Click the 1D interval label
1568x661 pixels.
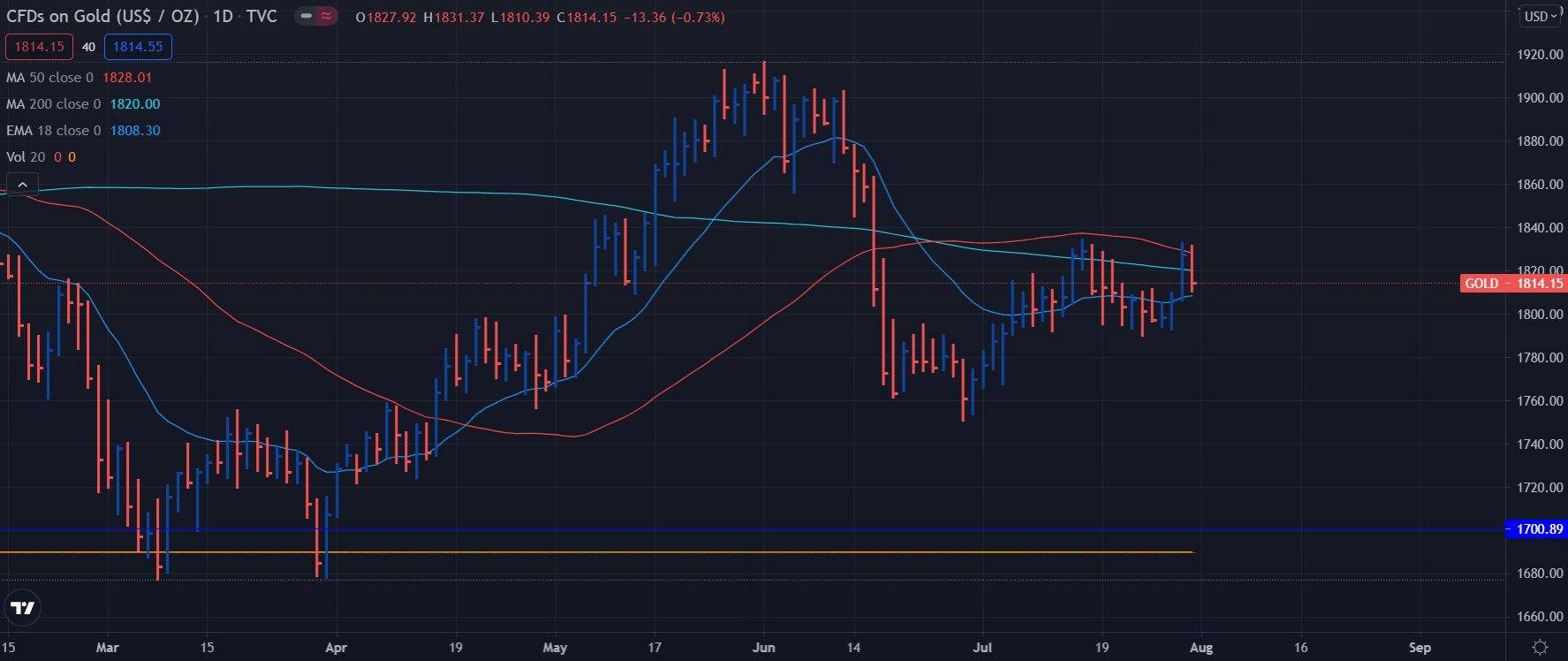pos(223,16)
